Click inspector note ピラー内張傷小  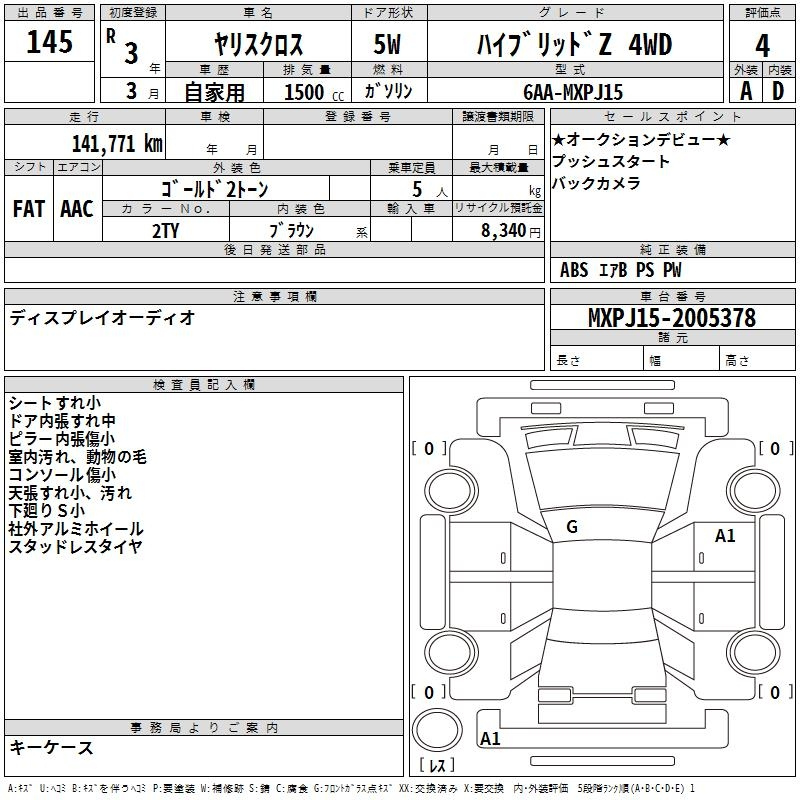(x=62, y=439)
